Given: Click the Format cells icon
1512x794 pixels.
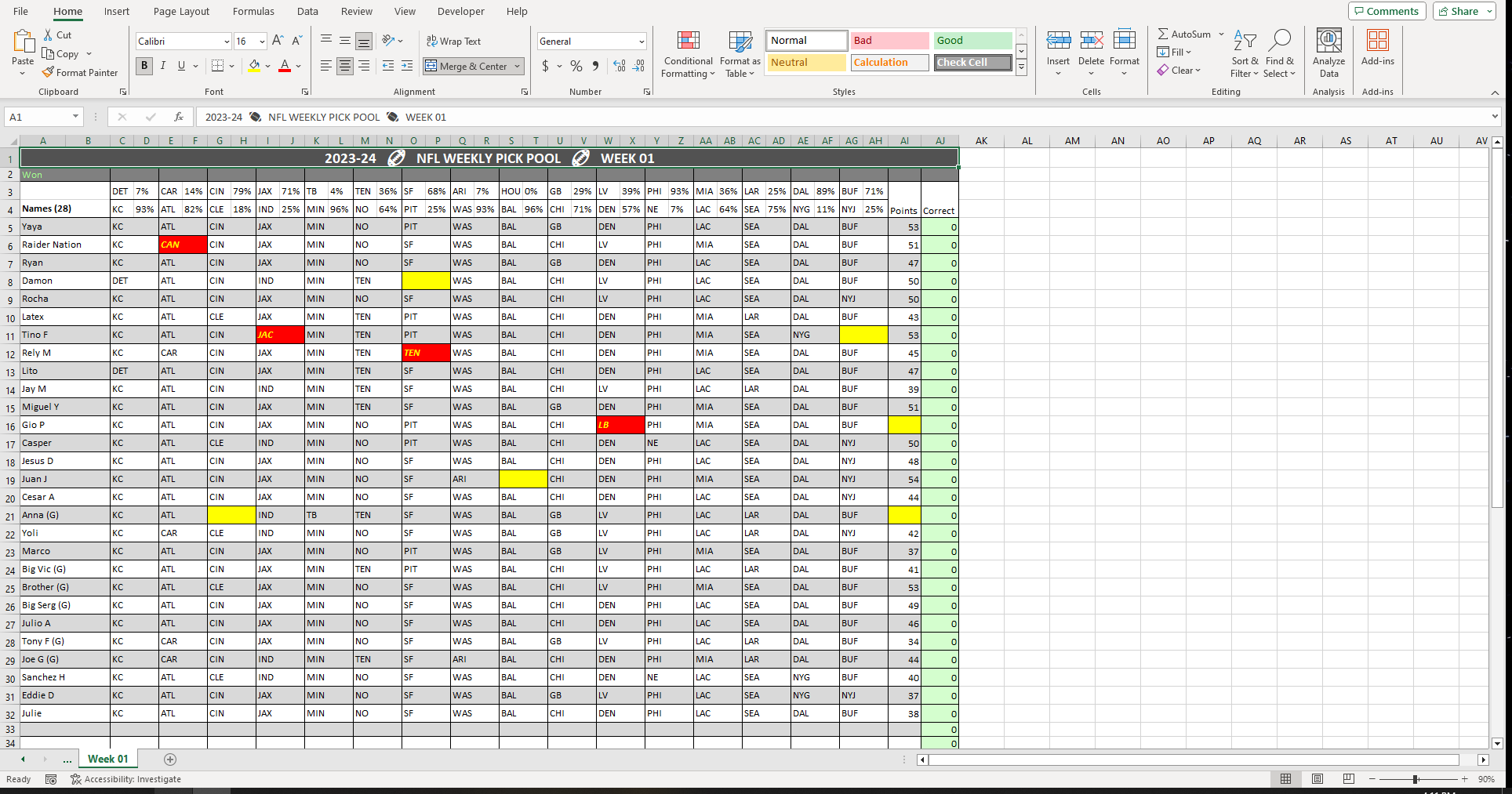Looking at the screenshot, I should click(1124, 41).
